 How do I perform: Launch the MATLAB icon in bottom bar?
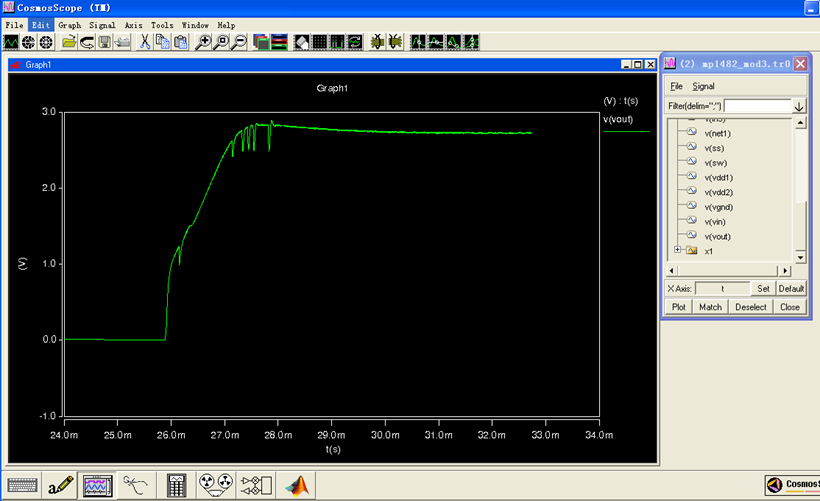[297, 485]
